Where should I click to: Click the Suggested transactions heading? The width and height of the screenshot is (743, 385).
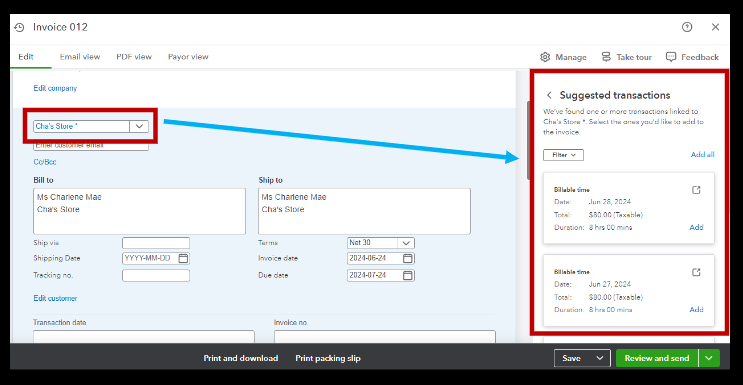tap(615, 95)
